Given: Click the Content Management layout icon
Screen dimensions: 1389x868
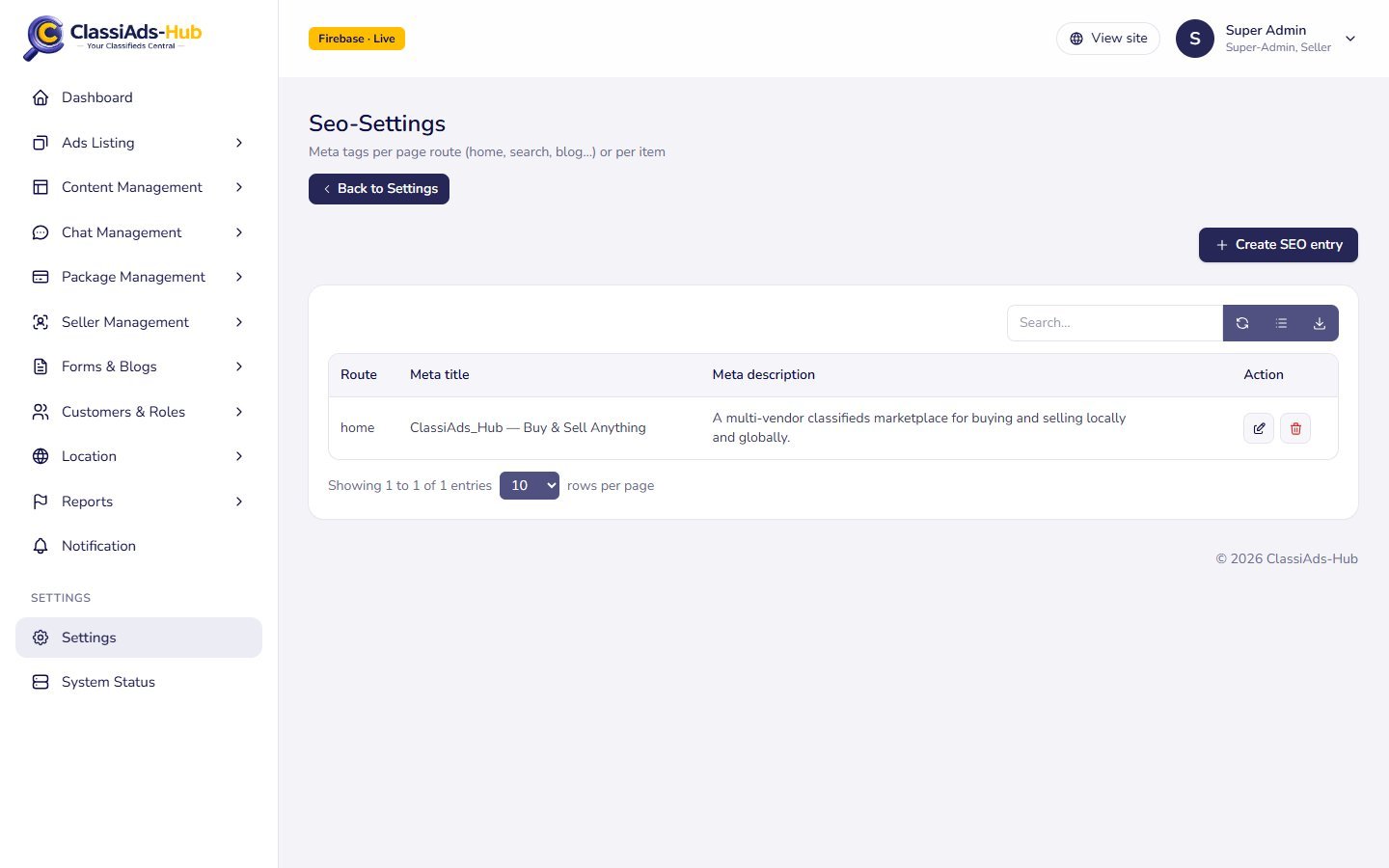Looking at the screenshot, I should click(x=41, y=187).
